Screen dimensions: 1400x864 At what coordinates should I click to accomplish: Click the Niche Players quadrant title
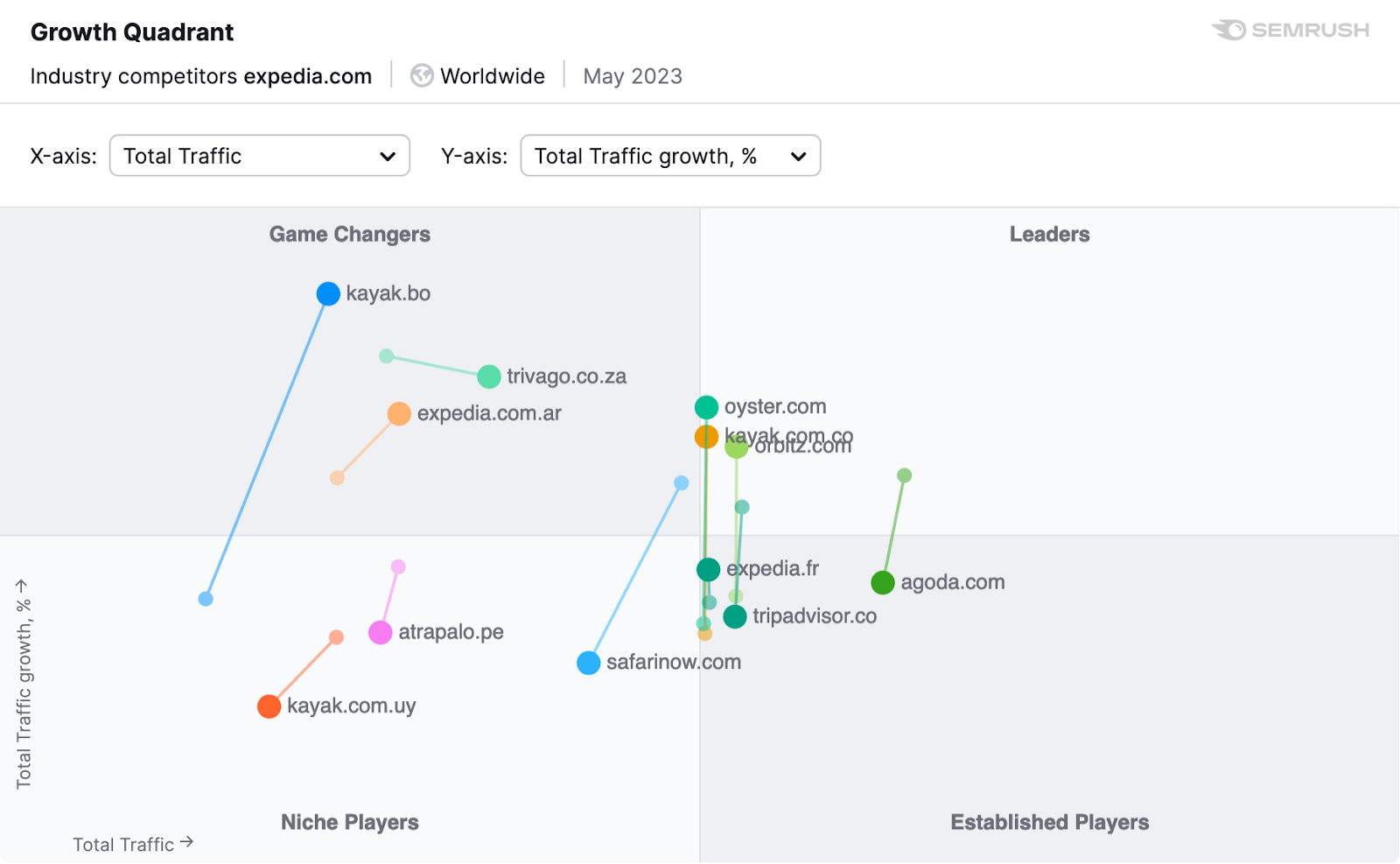tap(350, 823)
